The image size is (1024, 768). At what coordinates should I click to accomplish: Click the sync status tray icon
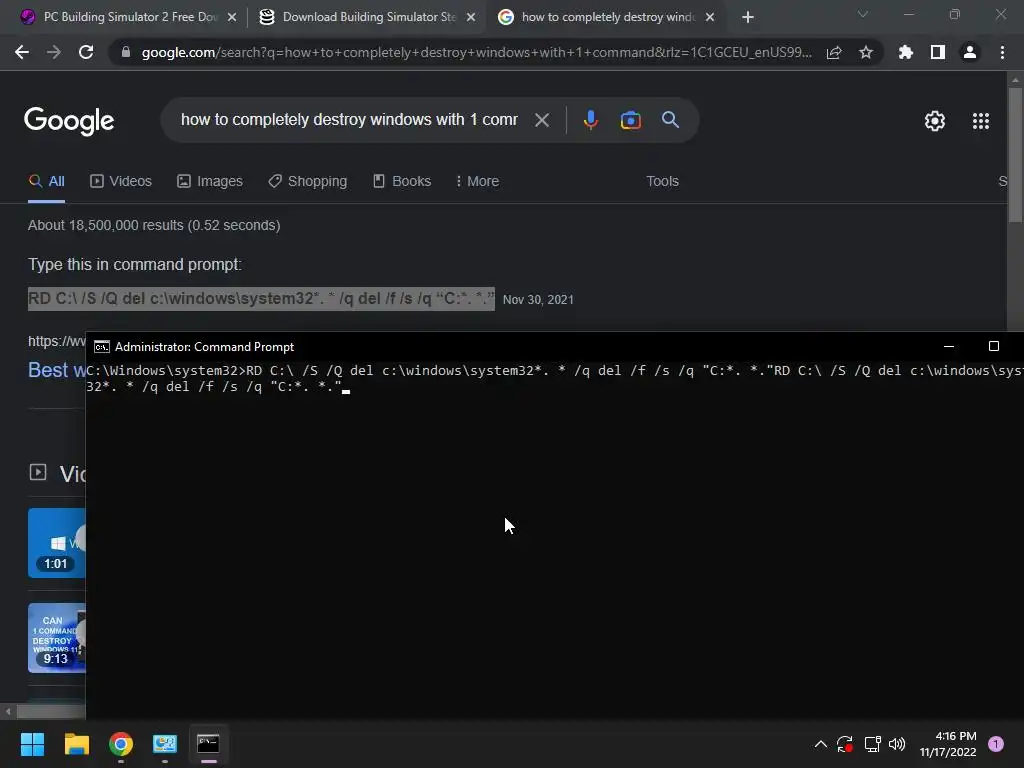click(845, 744)
